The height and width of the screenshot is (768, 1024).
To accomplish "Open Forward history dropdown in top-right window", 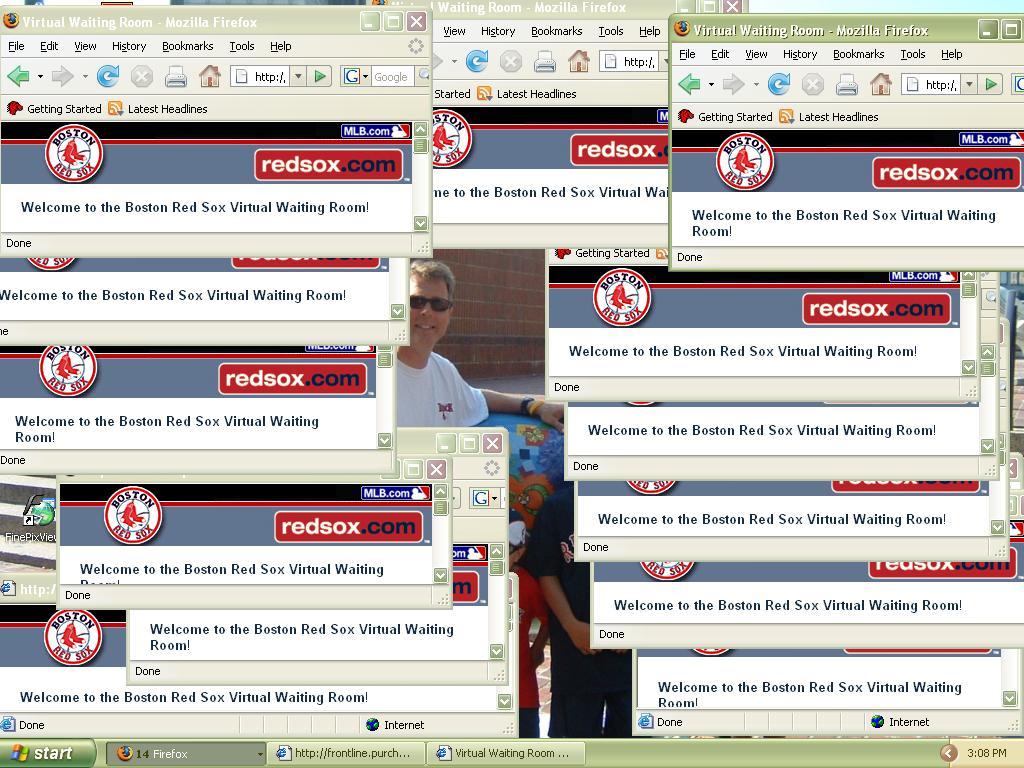I will tap(756, 84).
